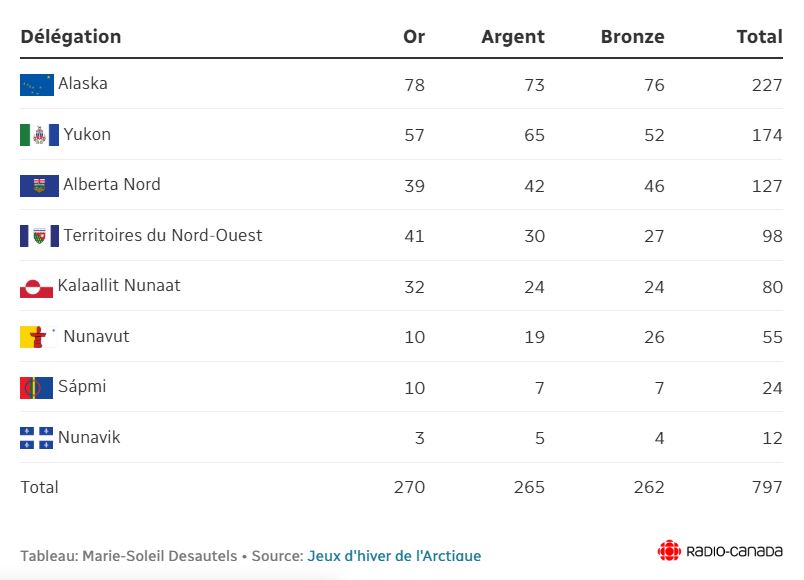Select Alaska's total of 227
The width and height of the screenshot is (804, 580).
767,85
